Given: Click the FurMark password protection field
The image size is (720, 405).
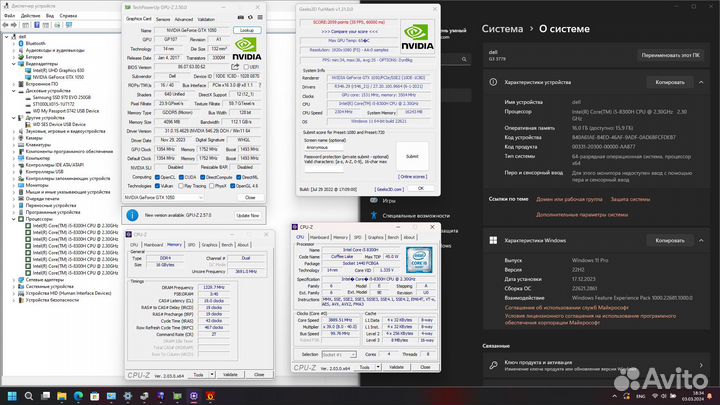Looking at the screenshot, I should click(324, 168).
